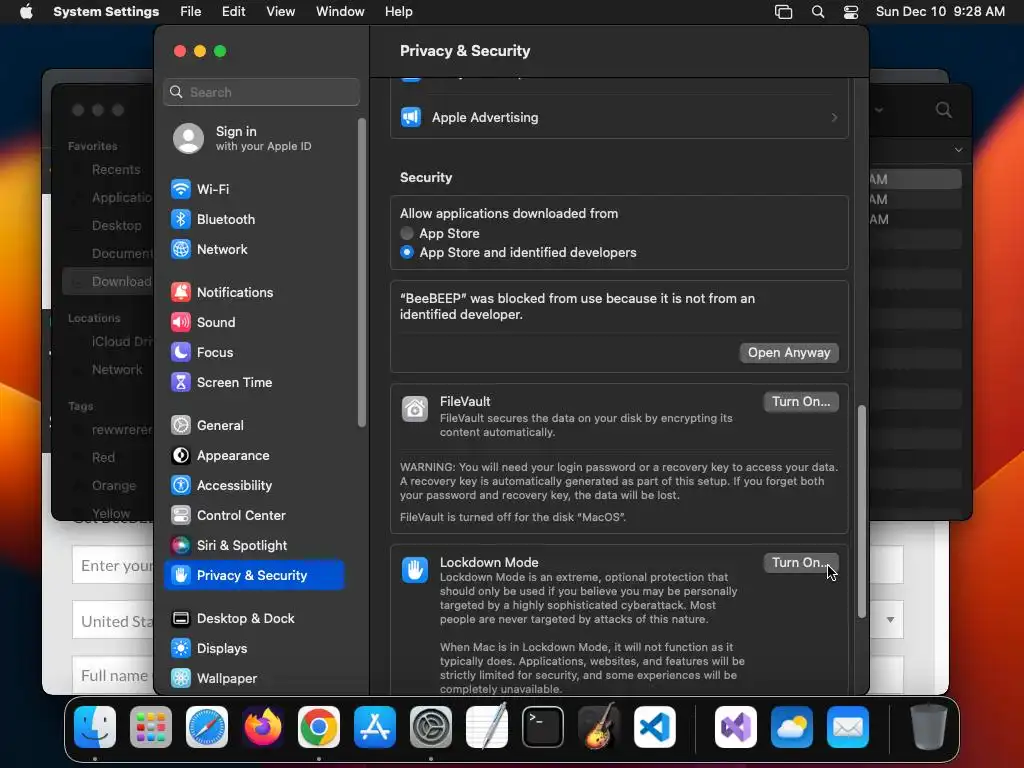This screenshot has height=768, width=1024.
Task: Open country dropdown arrow in background webpage
Action: [890, 620]
